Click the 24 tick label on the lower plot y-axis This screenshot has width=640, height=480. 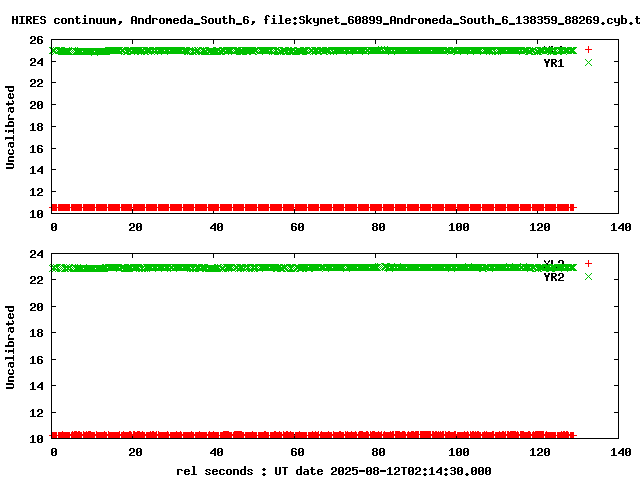tap(36, 254)
